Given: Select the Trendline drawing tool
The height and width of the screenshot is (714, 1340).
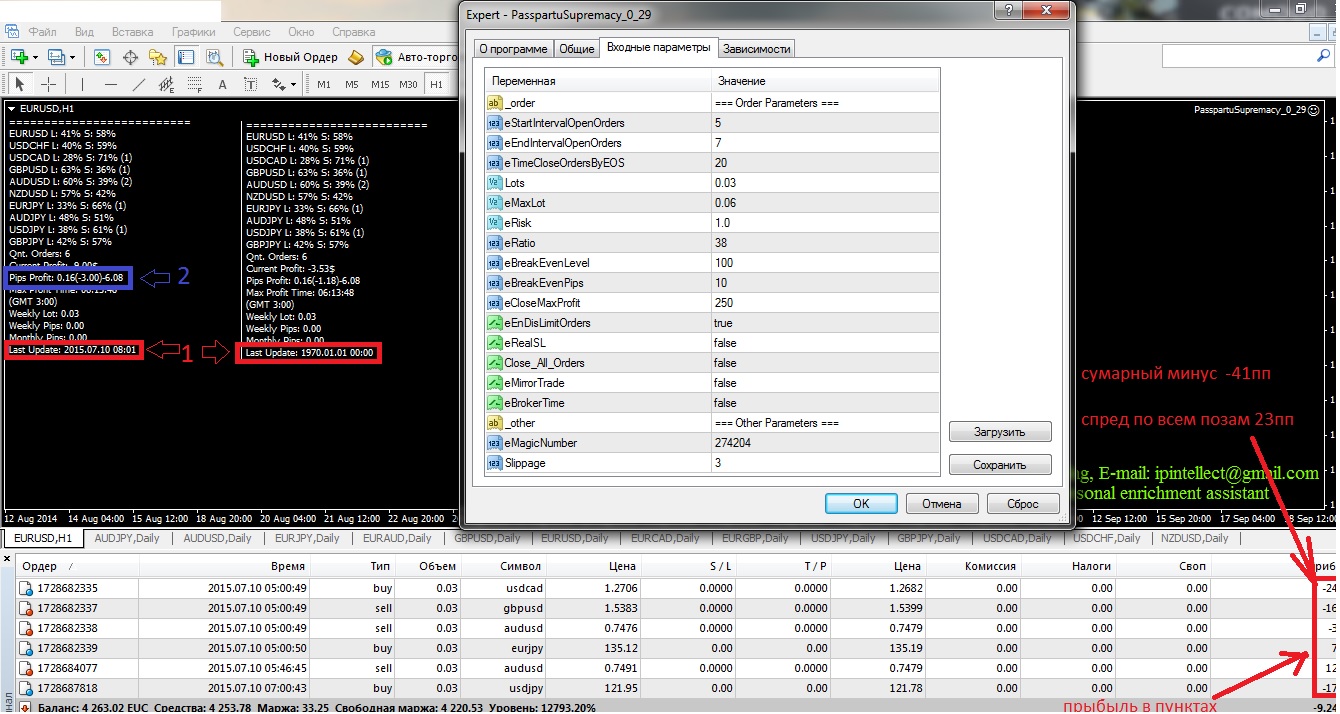Looking at the screenshot, I should (x=138, y=84).
